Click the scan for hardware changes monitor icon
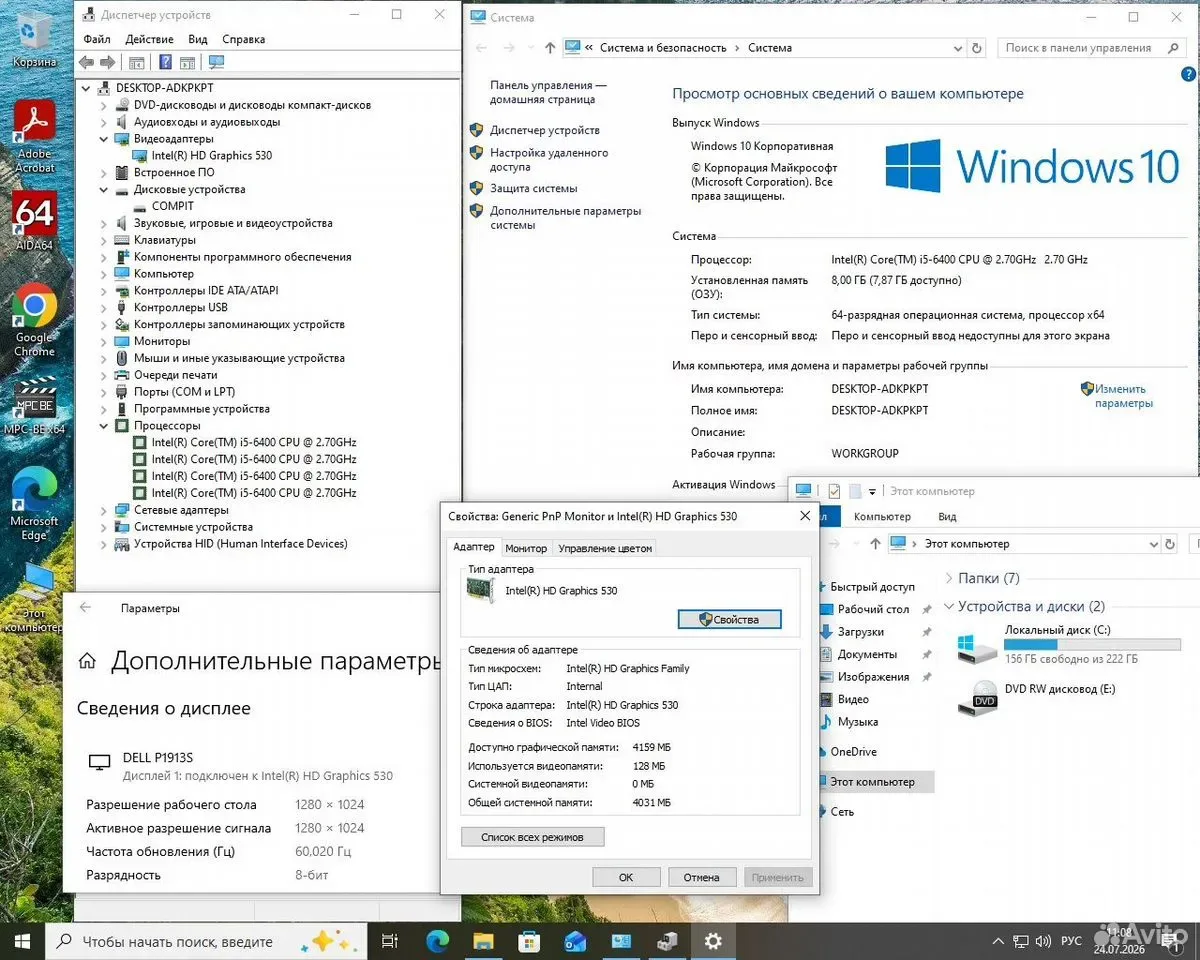1200x960 pixels. 217,62
